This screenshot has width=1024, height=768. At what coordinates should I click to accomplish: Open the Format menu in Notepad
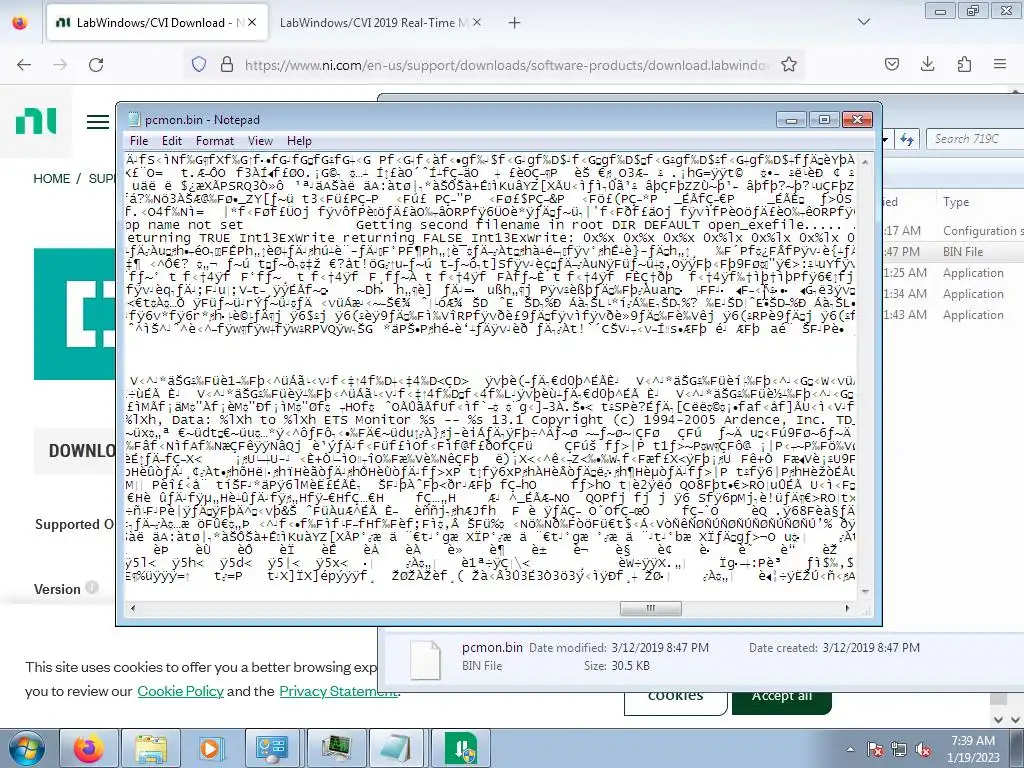point(214,140)
